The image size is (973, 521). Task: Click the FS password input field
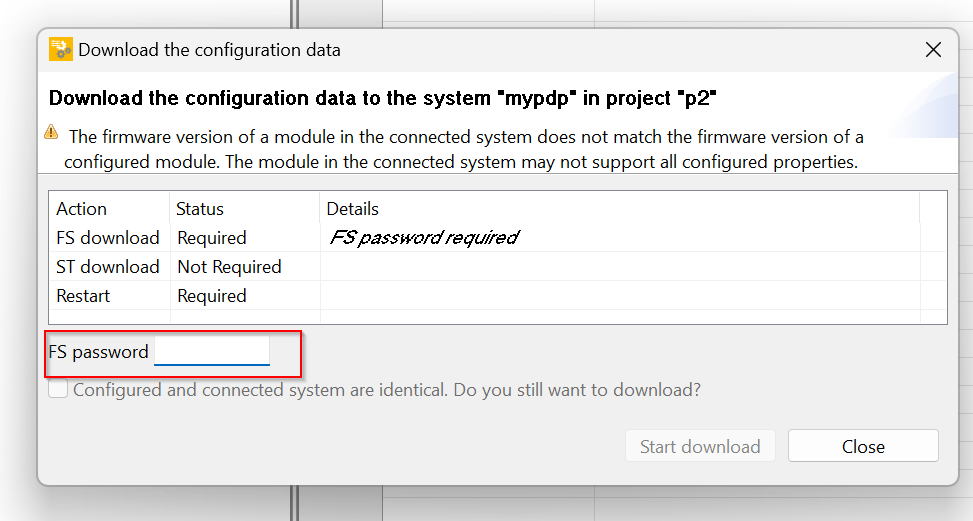[x=212, y=351]
